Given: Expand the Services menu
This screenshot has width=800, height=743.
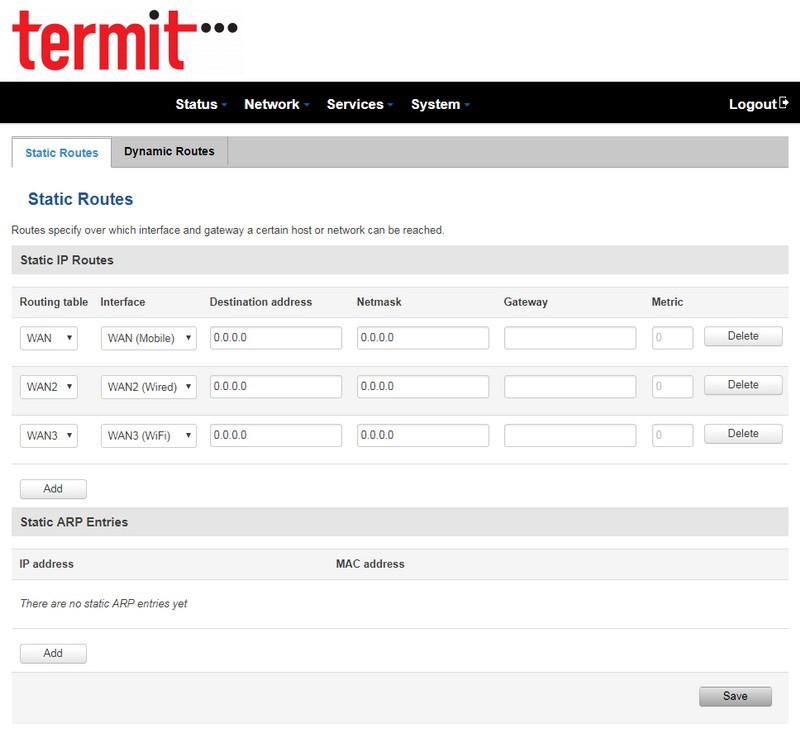Looking at the screenshot, I should click(359, 104).
